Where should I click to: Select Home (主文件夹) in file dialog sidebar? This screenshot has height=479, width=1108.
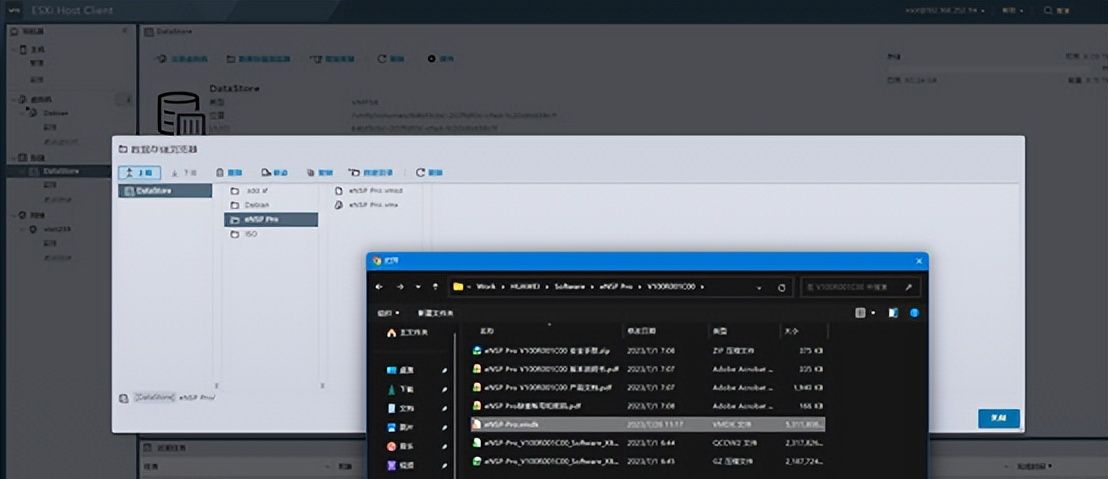coord(408,333)
